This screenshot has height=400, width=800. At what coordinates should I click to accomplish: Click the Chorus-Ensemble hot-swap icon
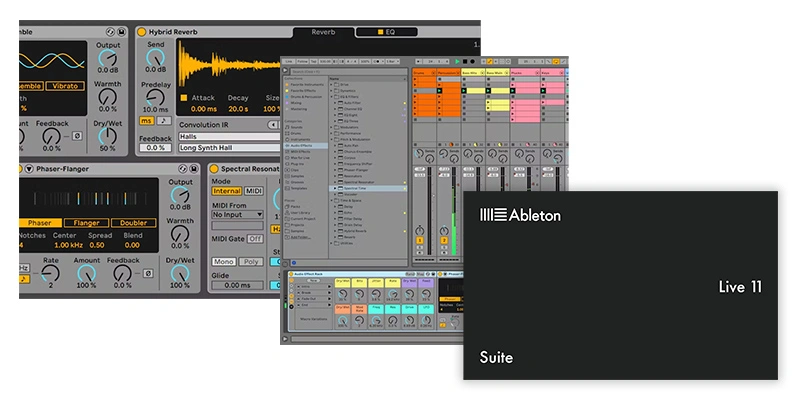coord(111,32)
